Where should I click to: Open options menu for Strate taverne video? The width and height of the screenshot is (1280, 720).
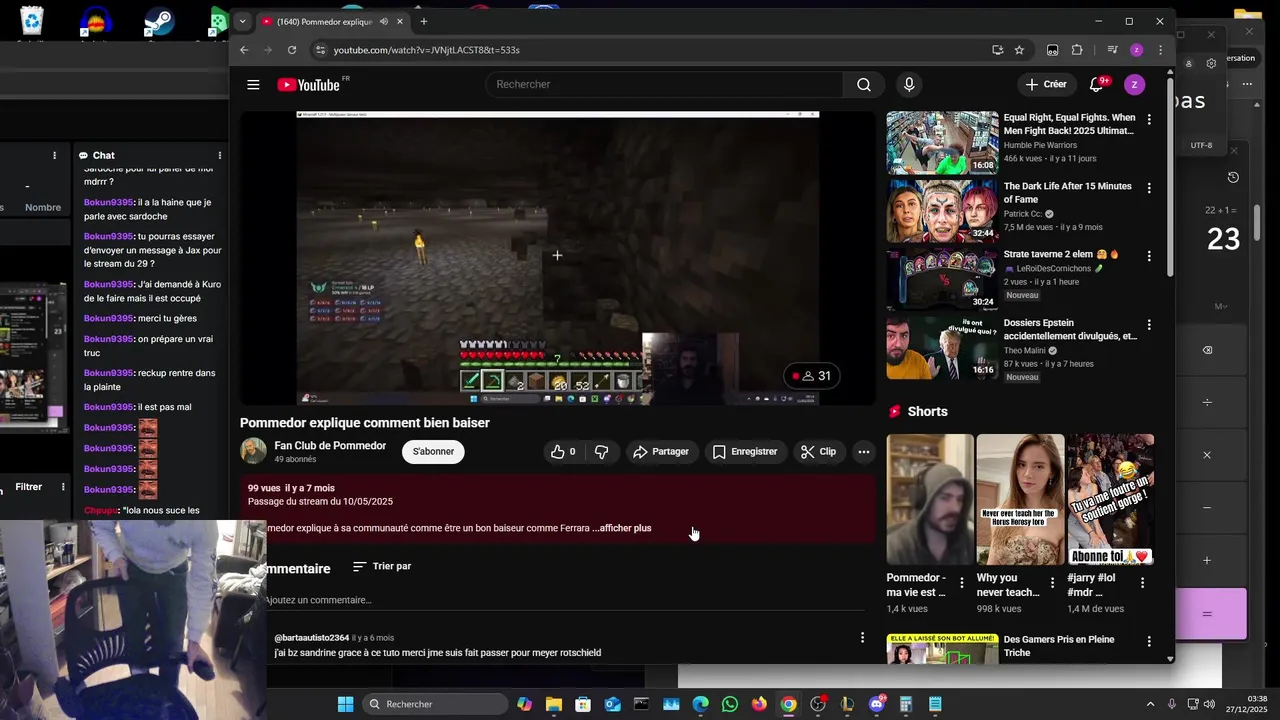(x=1149, y=256)
